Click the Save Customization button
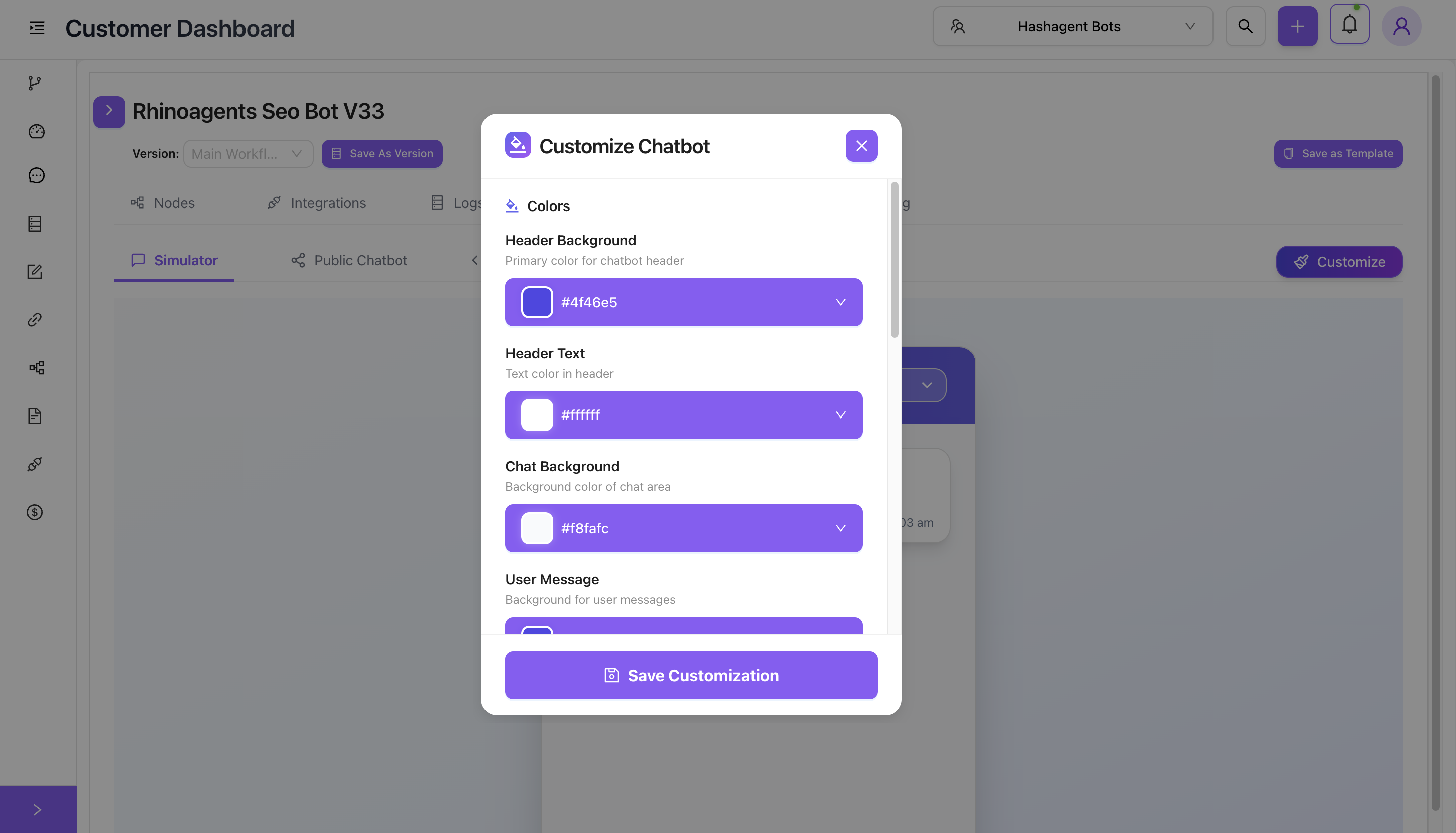The width and height of the screenshot is (1456, 833). coord(690,675)
